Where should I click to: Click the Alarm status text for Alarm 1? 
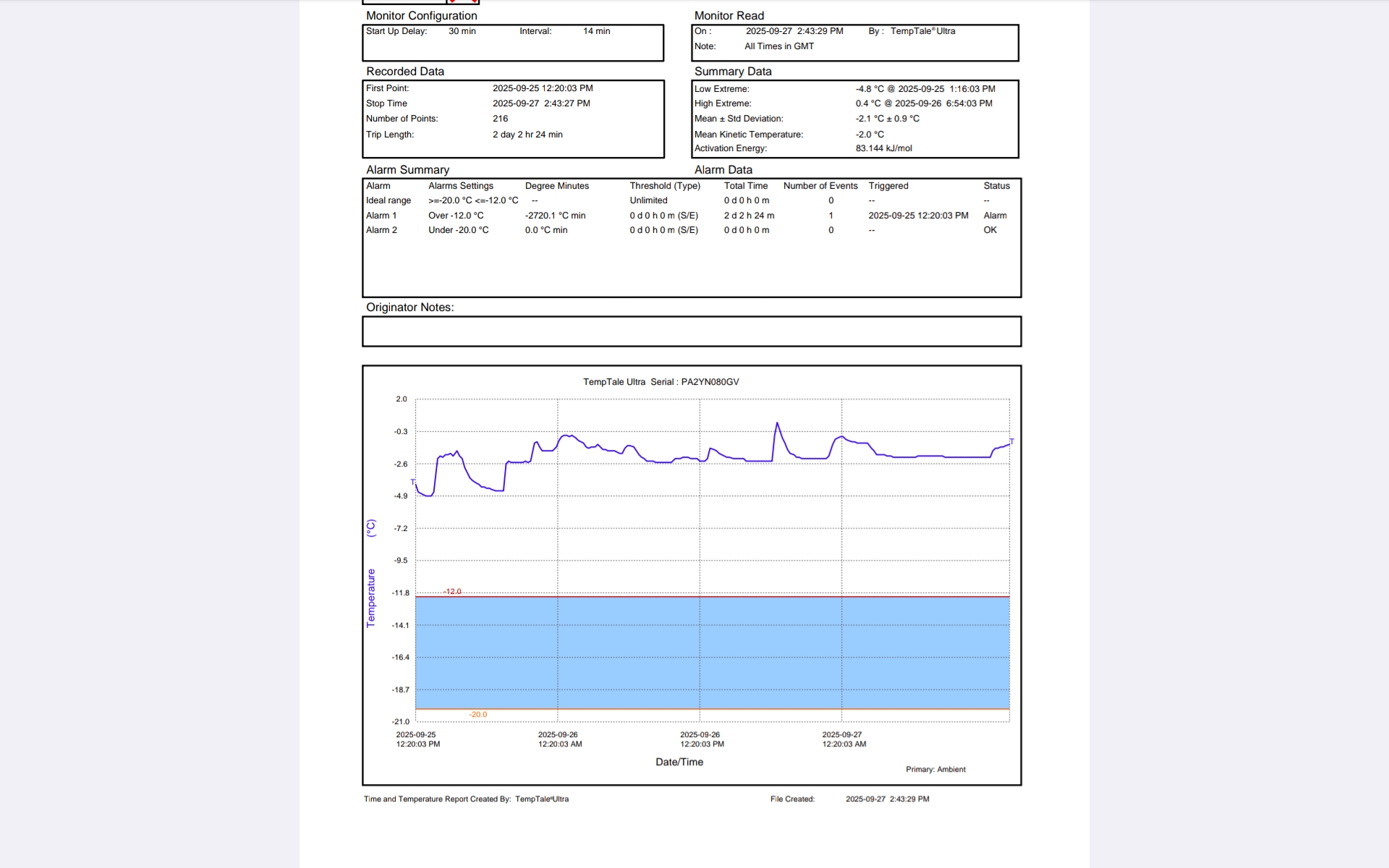point(995,216)
